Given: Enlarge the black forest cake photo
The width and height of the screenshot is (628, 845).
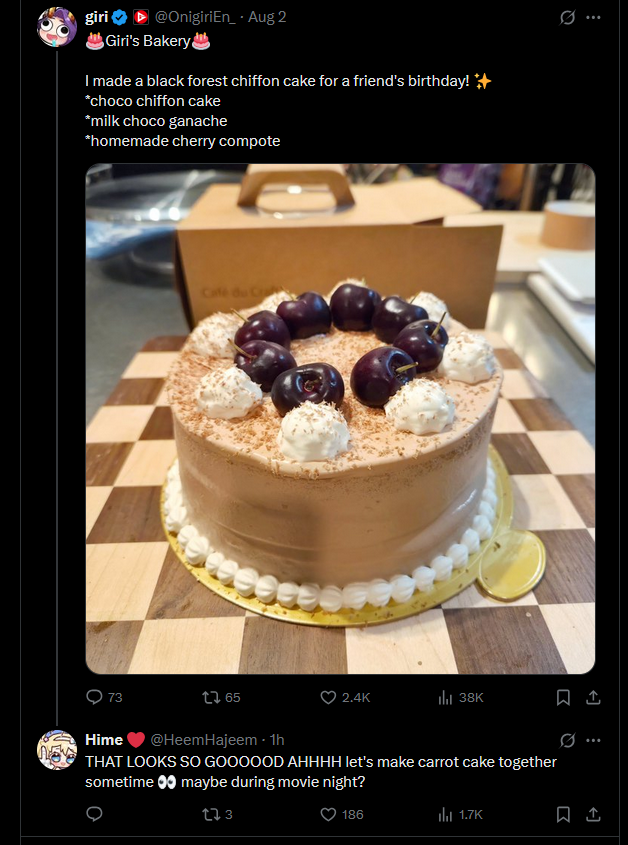Looking at the screenshot, I should 340,418.
